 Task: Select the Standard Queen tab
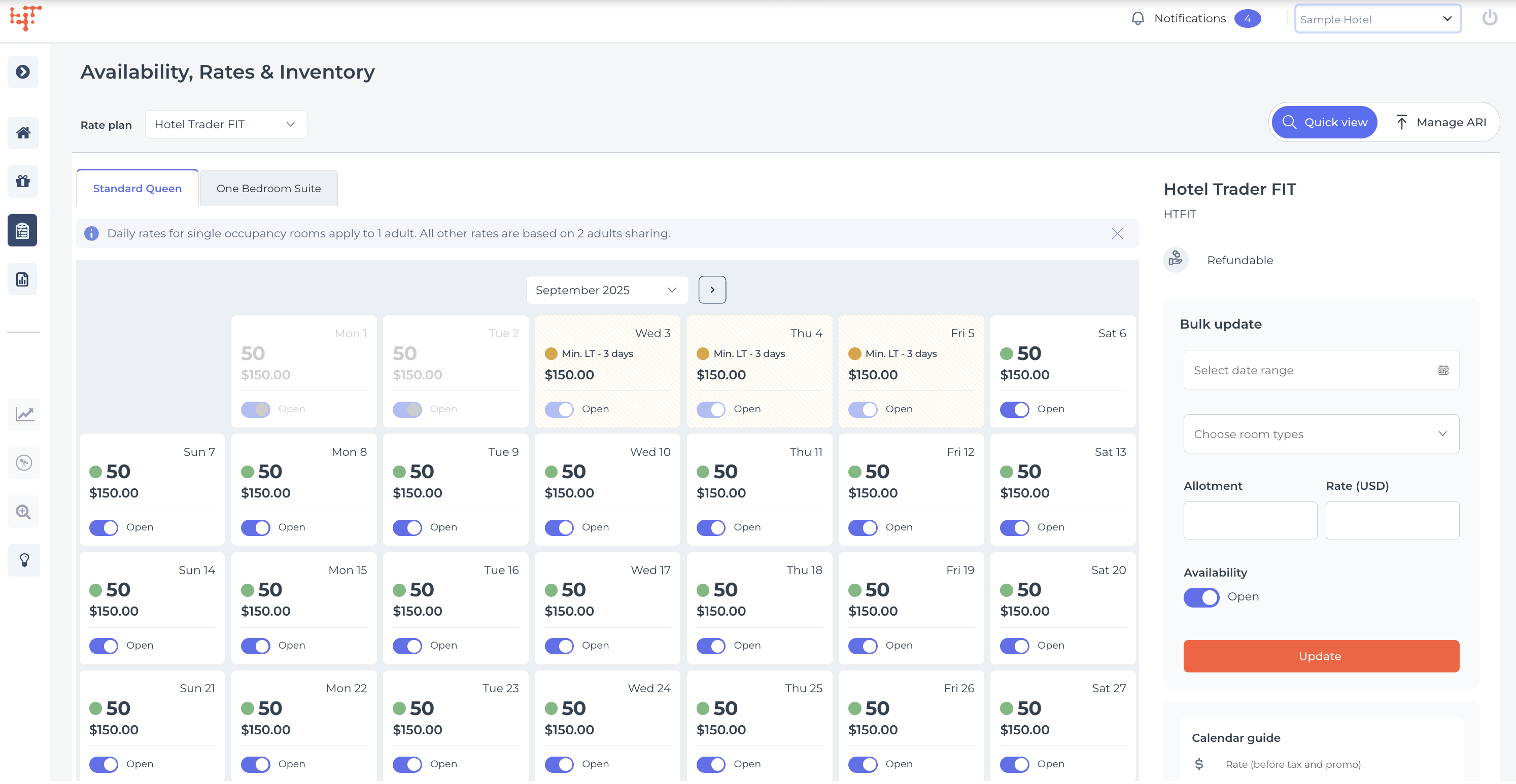137,188
